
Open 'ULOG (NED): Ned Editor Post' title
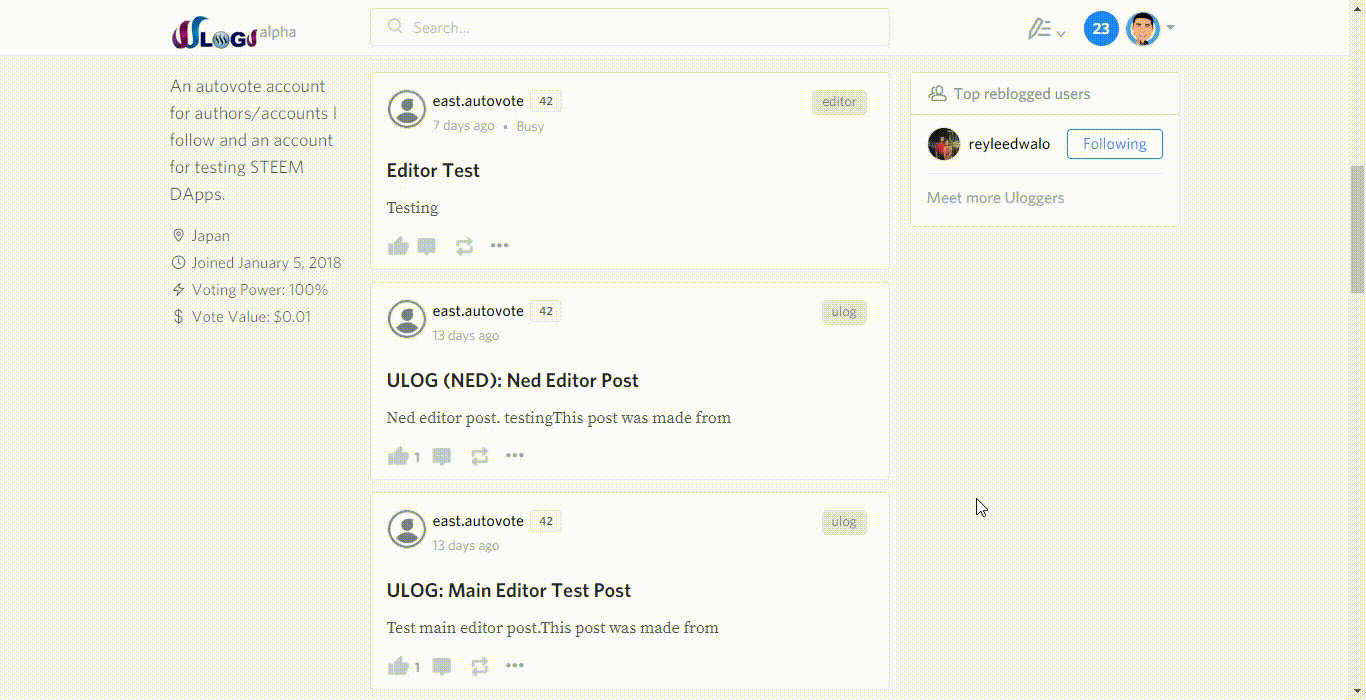[x=512, y=381]
